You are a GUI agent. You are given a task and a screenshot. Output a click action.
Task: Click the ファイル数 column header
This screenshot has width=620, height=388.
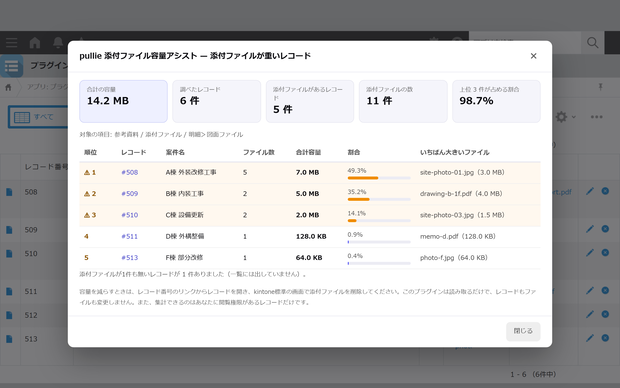[x=259, y=152]
